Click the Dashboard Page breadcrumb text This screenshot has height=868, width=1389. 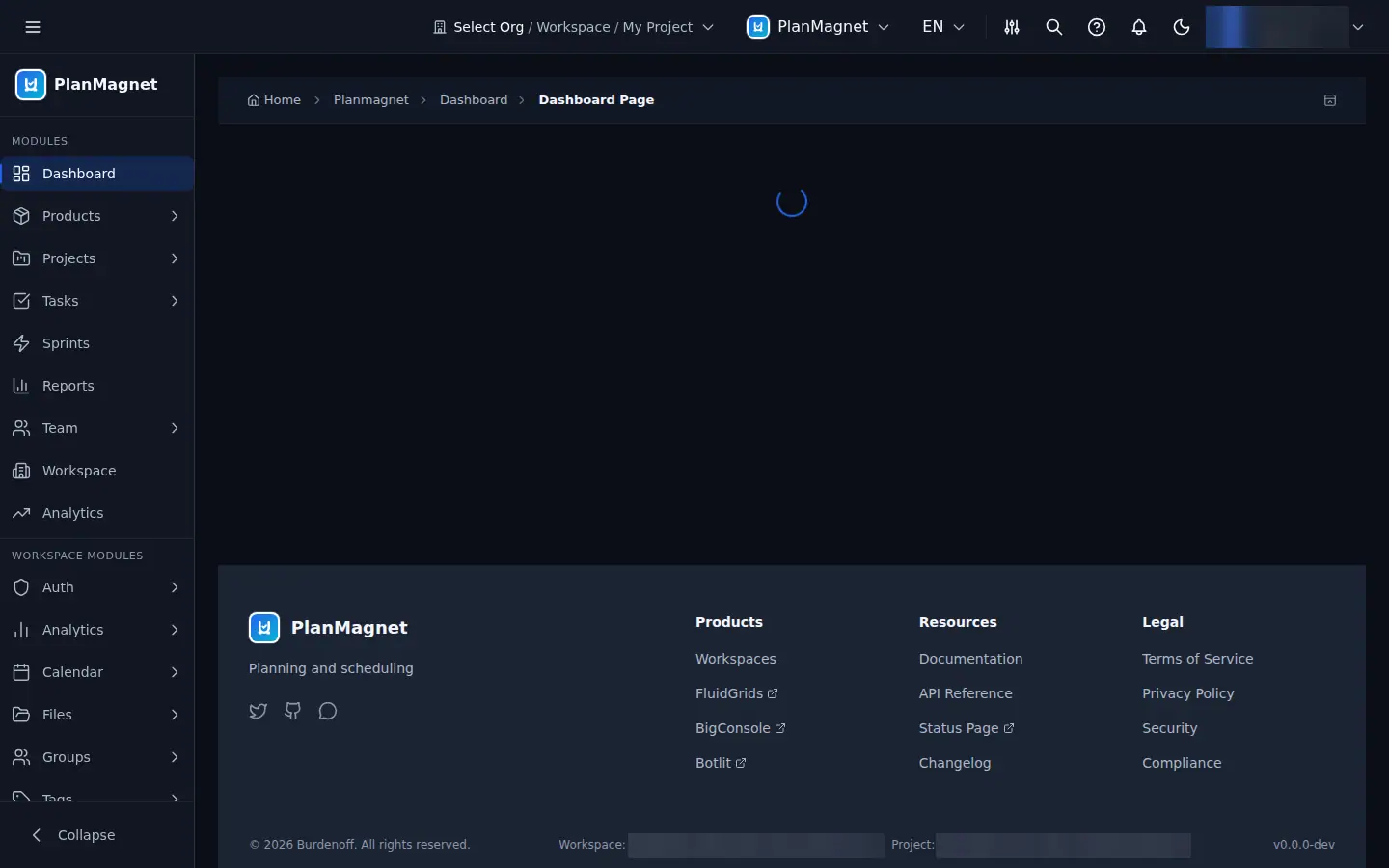click(596, 100)
